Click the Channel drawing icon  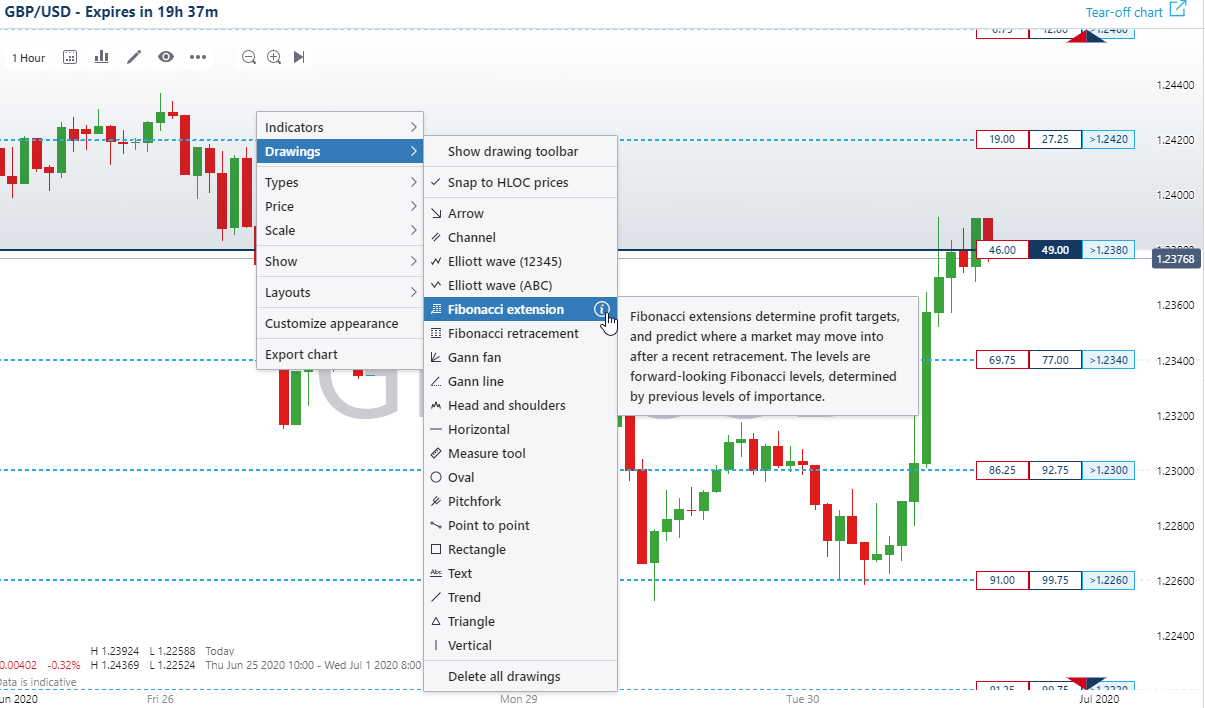[435, 237]
